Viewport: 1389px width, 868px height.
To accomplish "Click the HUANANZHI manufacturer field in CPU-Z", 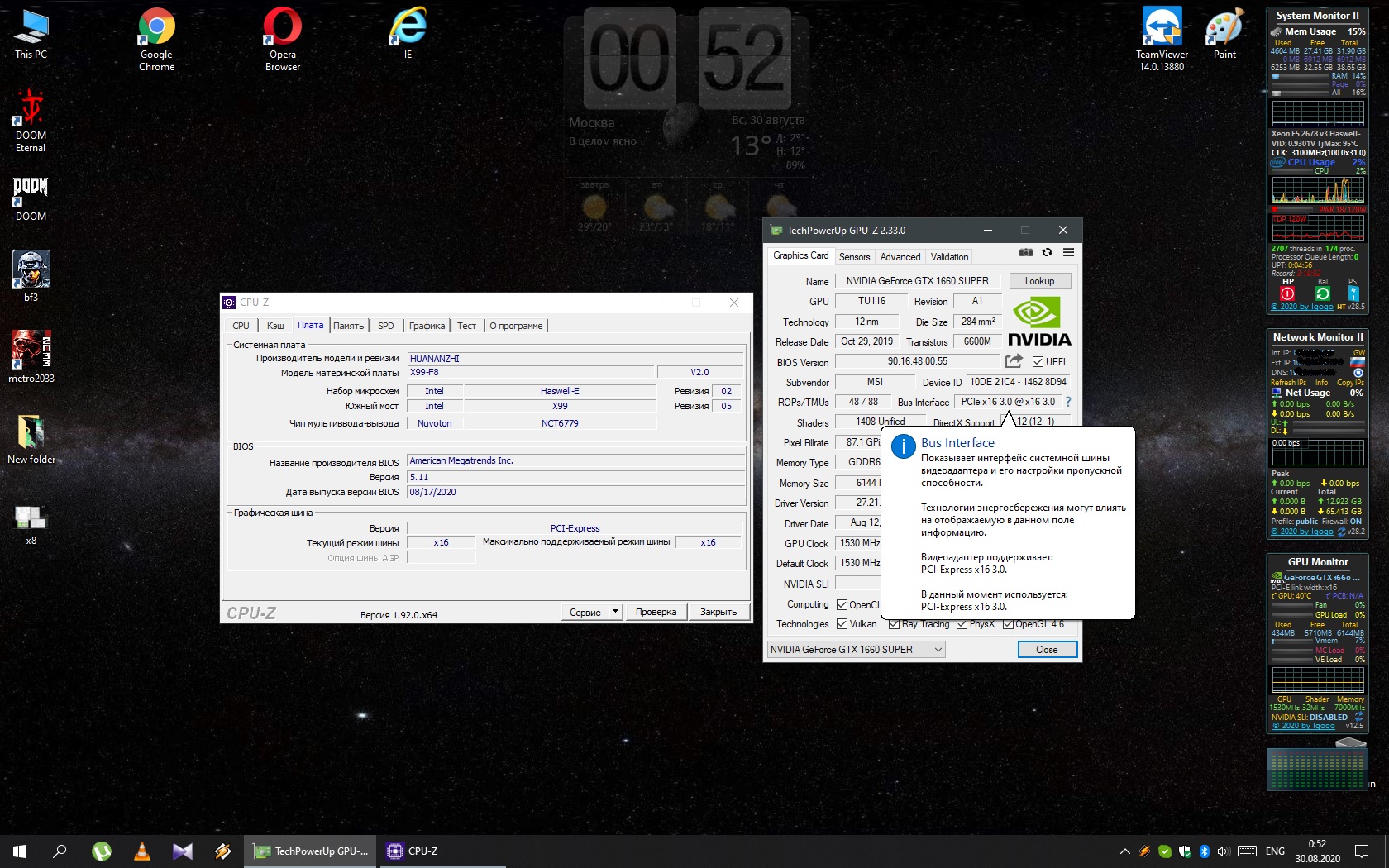I will click(x=575, y=359).
